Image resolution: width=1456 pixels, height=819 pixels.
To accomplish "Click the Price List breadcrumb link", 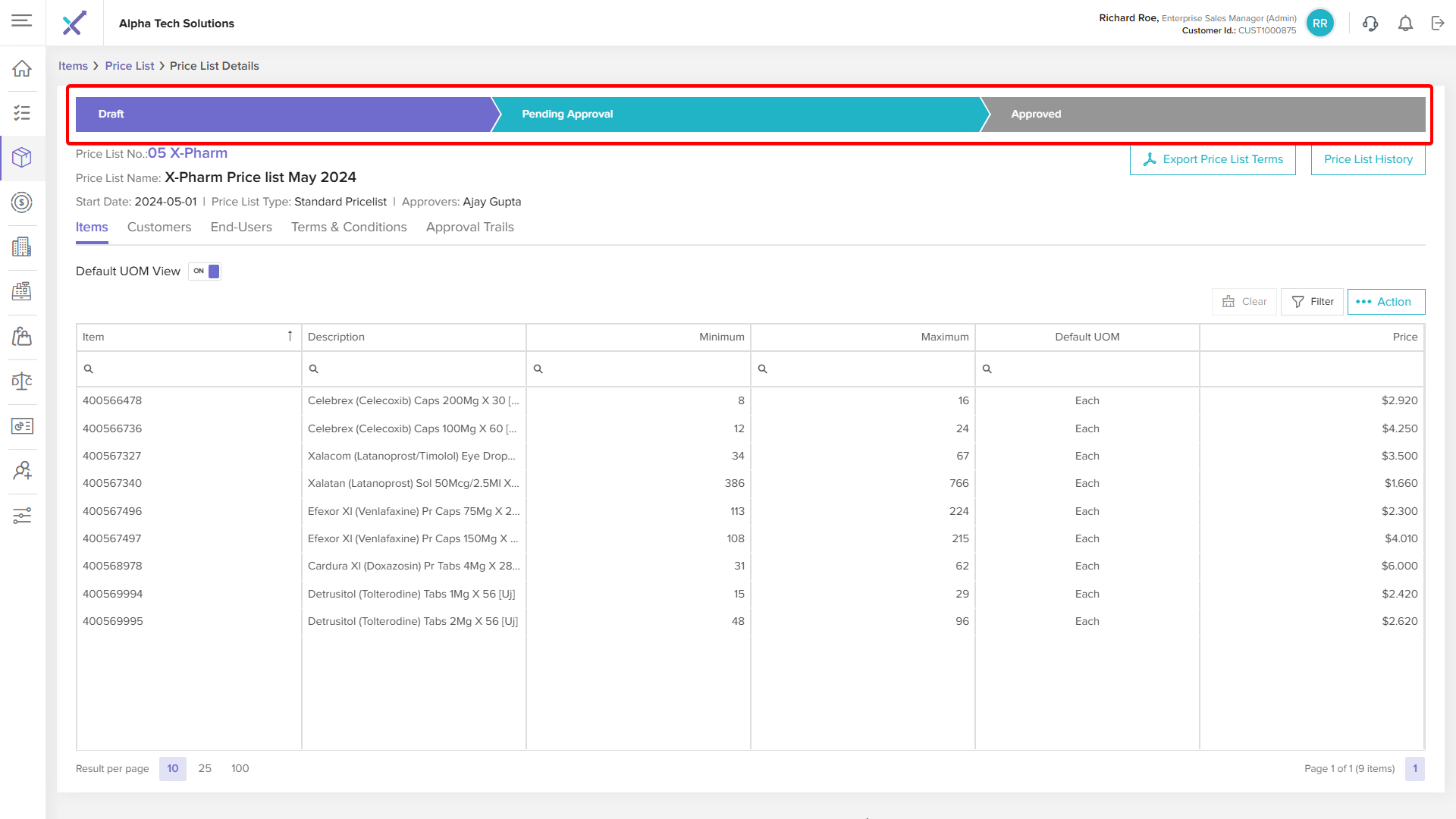I will coord(130,66).
